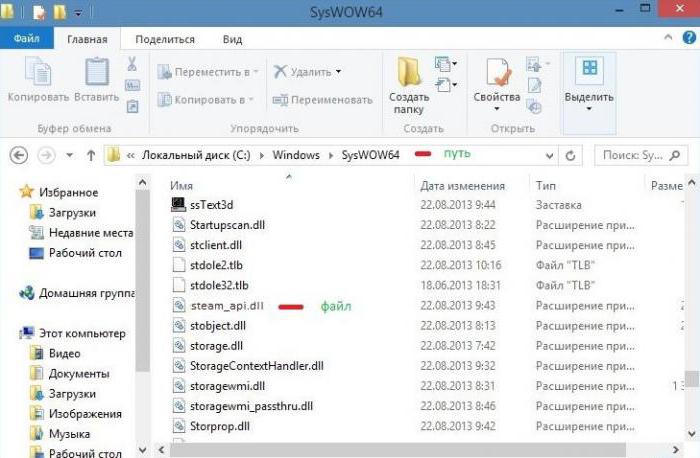Open the Delete (Удалить) dropdown arrow
This screenshot has width=700, height=458.
[338, 71]
